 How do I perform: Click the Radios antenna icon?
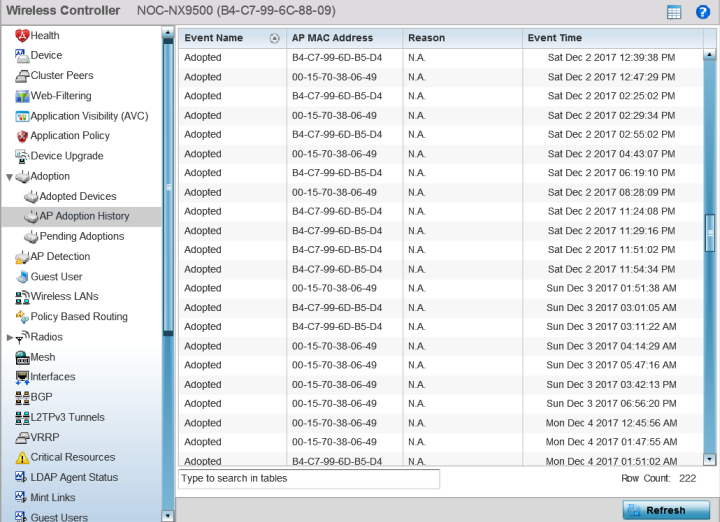22,337
